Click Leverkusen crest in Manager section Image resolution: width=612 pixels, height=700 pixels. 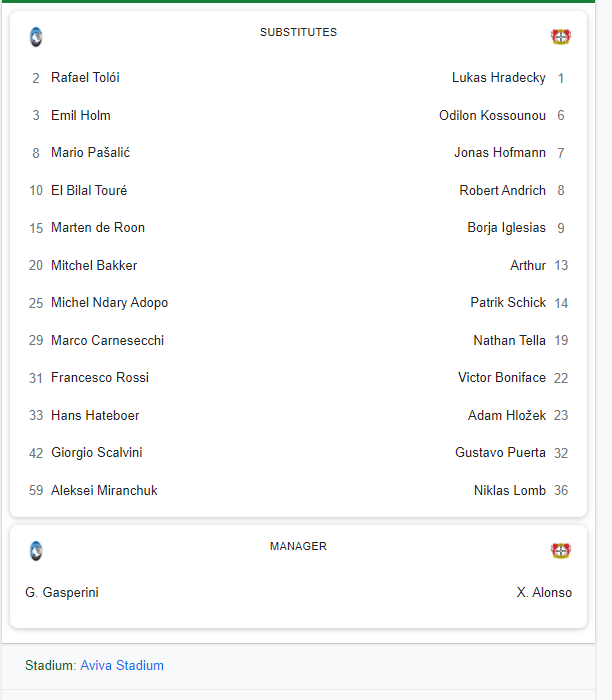tap(560, 551)
